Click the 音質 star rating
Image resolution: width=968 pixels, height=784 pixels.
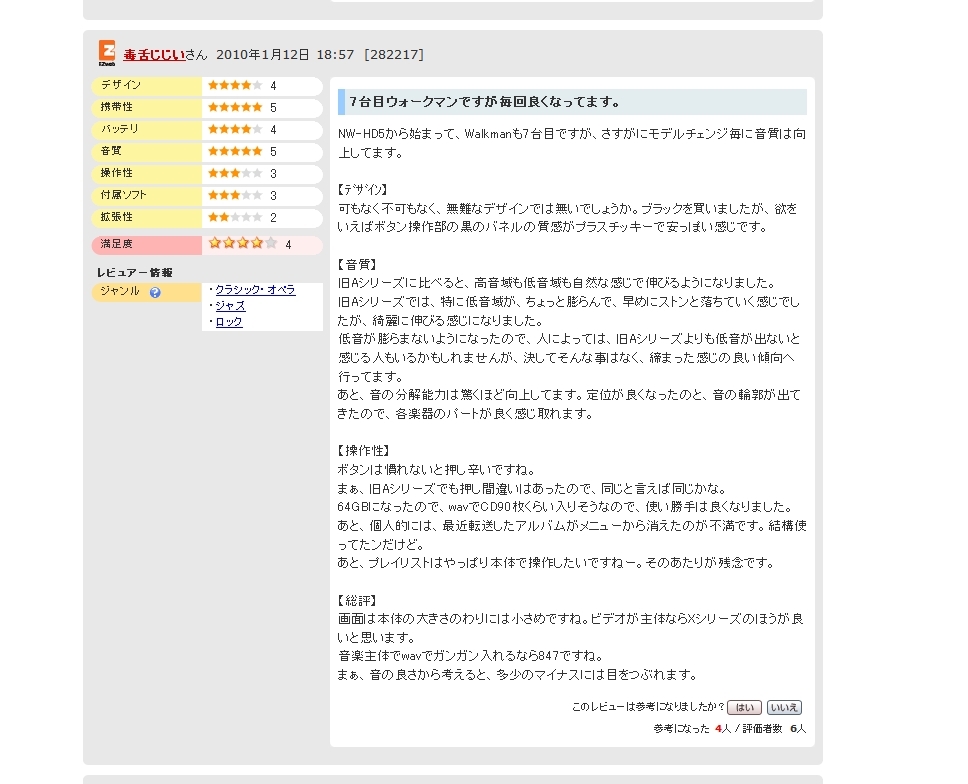235,151
